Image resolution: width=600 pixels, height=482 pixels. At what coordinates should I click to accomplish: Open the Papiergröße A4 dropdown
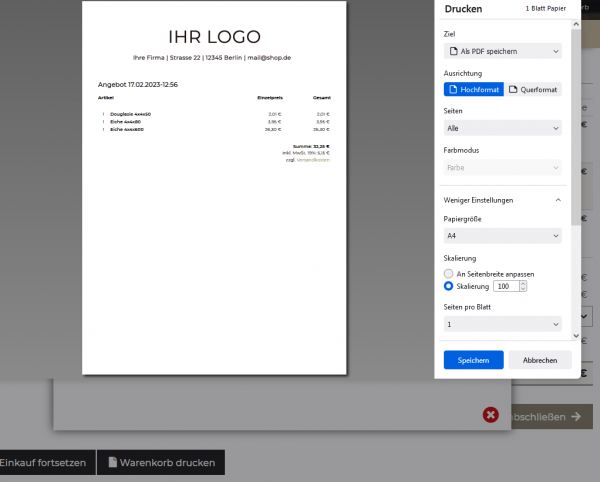(502, 236)
